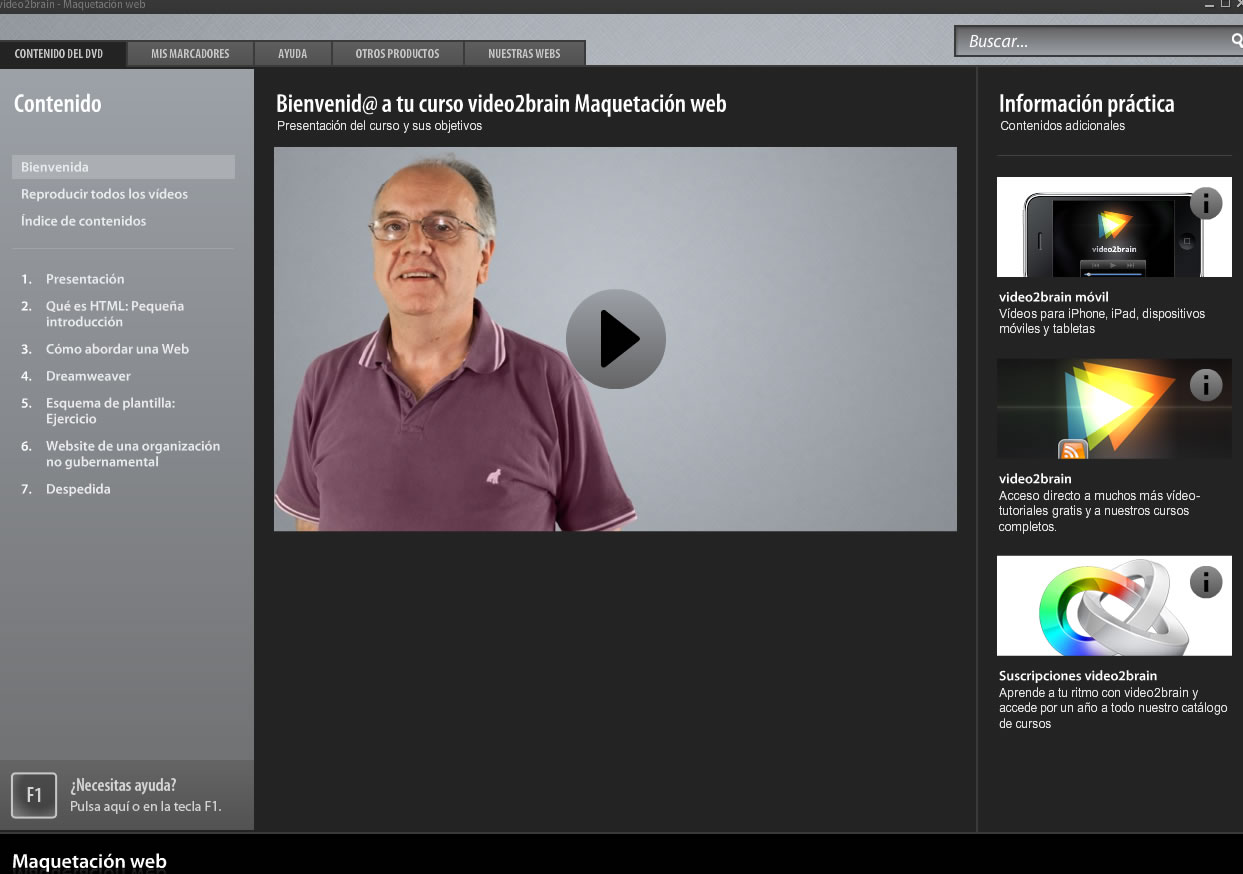Click Reproducir todos los vídeos

pyautogui.click(x=104, y=194)
